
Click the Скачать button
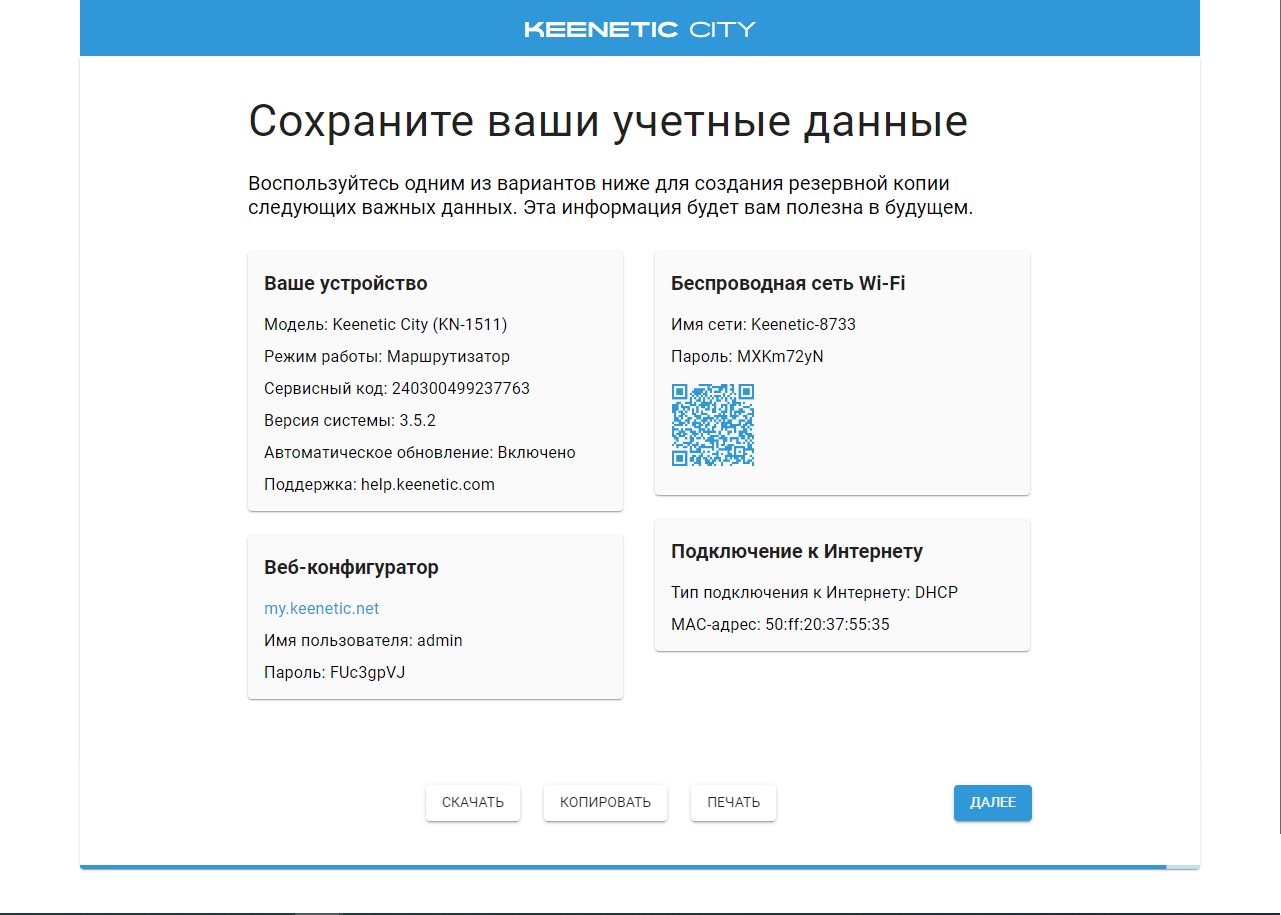coord(473,803)
